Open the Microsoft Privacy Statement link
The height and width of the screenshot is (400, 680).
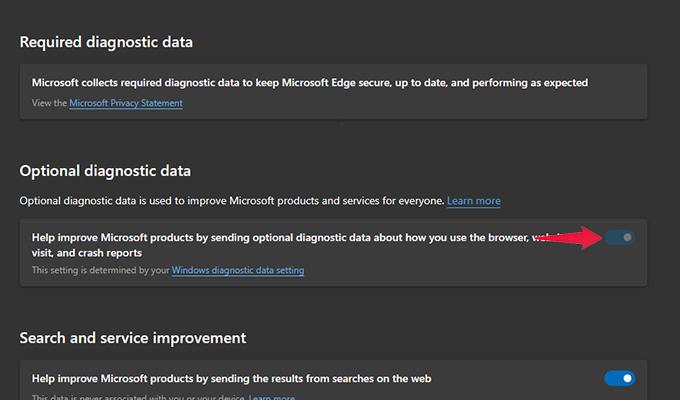tap(126, 103)
